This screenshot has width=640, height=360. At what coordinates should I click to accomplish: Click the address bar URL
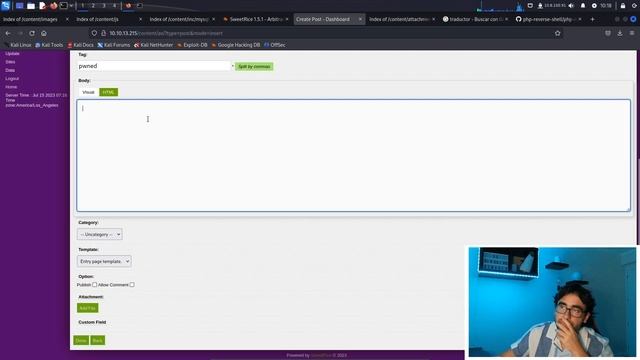click(x=166, y=33)
